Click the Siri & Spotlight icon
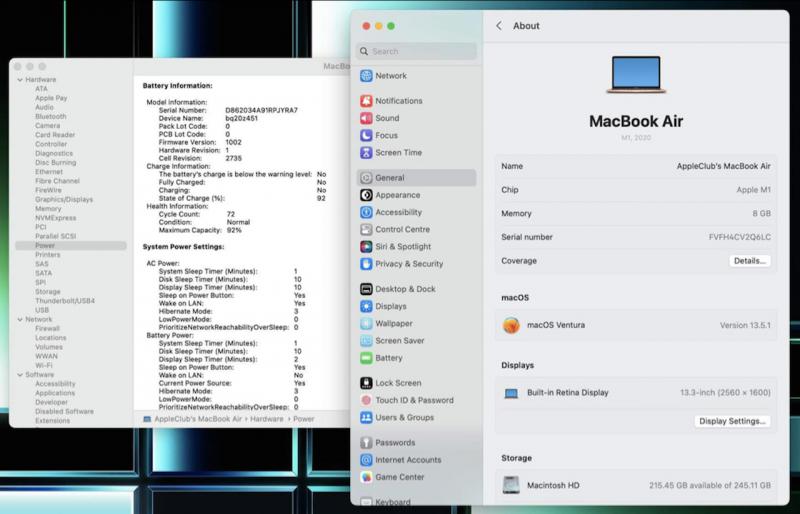Viewport: 800px width, 514px height. point(366,247)
